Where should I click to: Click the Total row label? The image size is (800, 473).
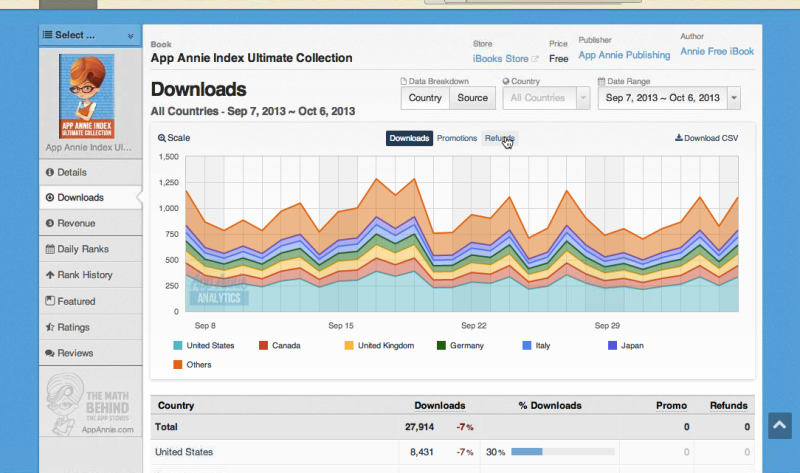point(166,427)
